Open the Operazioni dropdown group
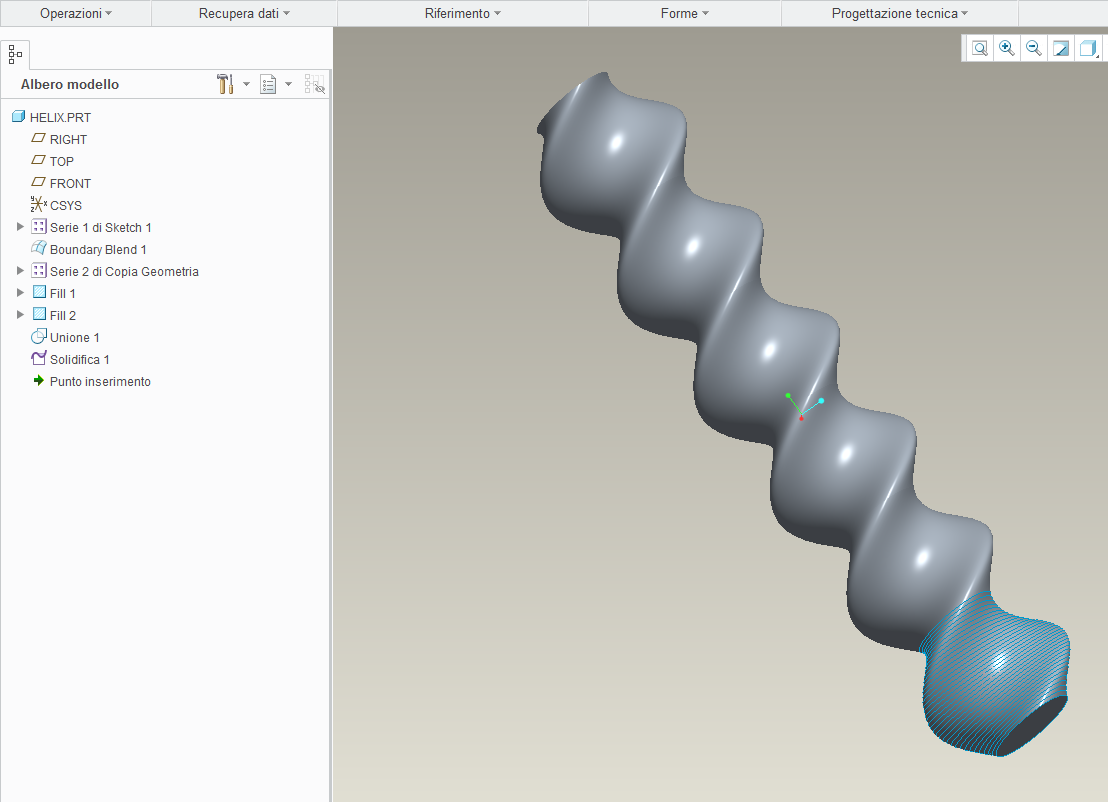The width and height of the screenshot is (1108, 802). pyautogui.click(x=76, y=13)
